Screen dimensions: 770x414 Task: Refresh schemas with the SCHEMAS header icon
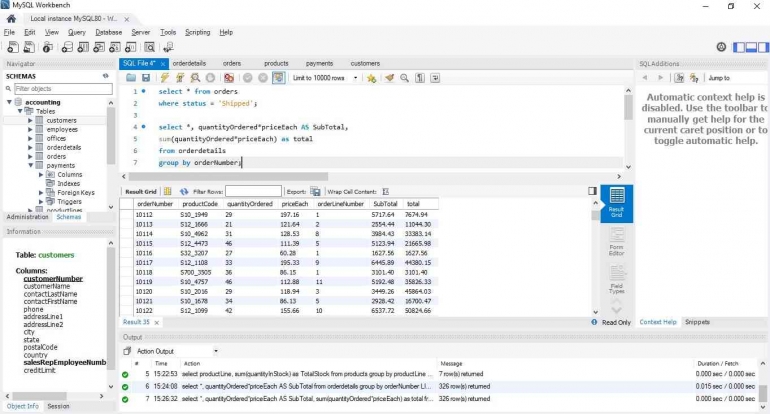click(106, 76)
